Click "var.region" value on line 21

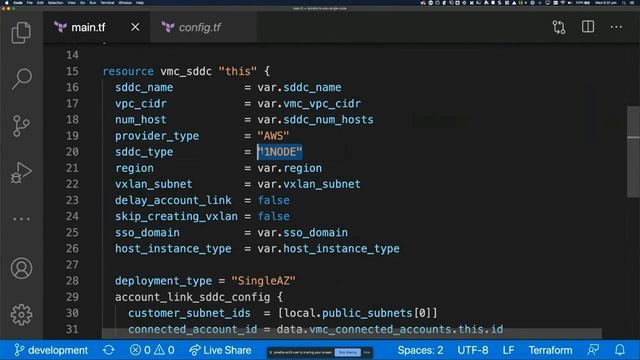[289, 168]
